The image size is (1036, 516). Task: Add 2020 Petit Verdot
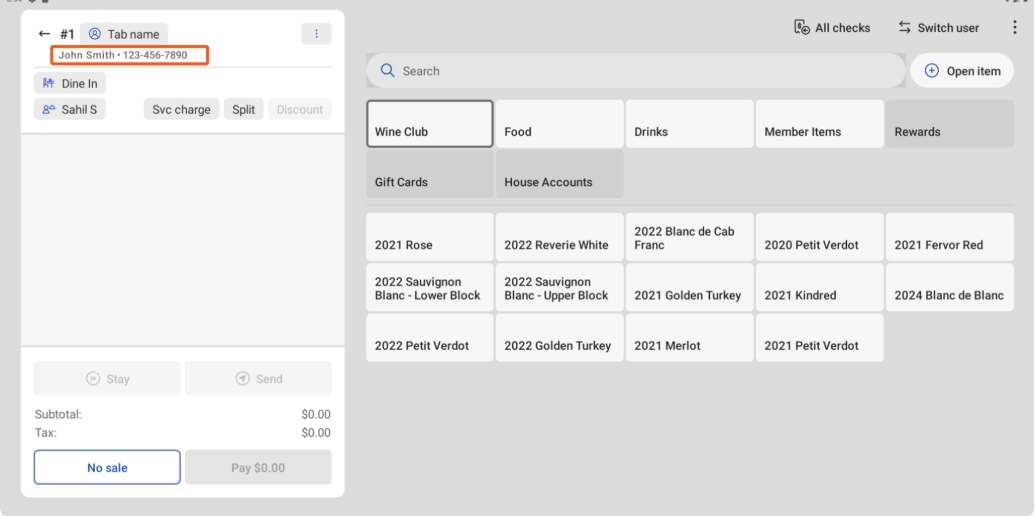820,237
